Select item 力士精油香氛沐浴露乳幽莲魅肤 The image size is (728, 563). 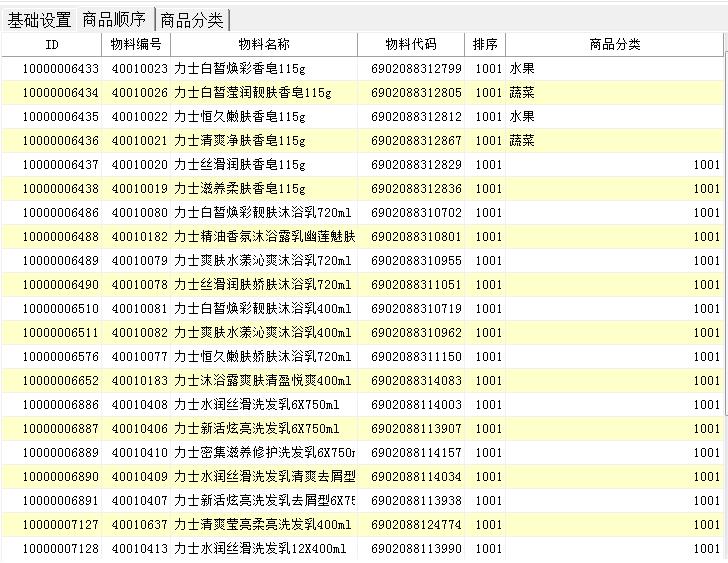click(x=265, y=237)
